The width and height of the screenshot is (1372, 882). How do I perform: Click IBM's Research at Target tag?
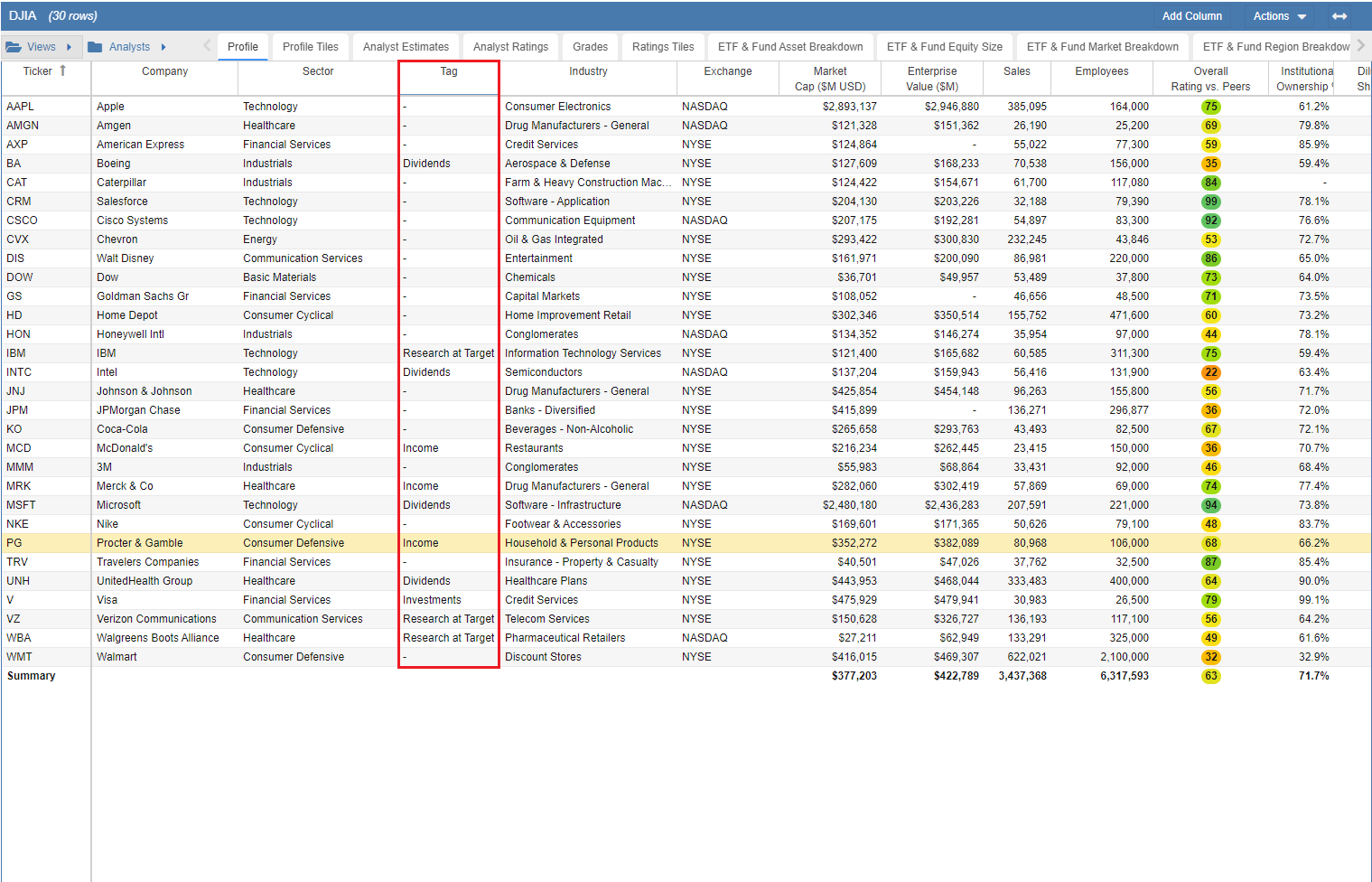(449, 353)
